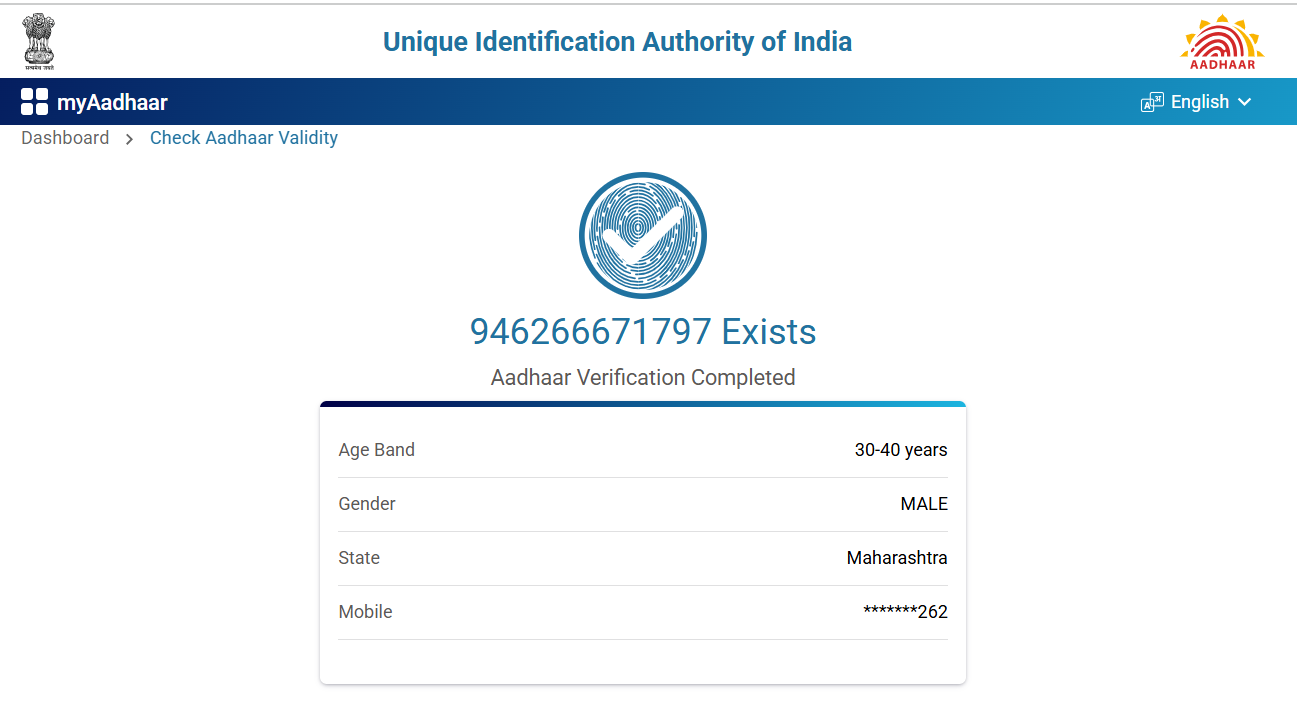The height and width of the screenshot is (712, 1297).
Task: Select the 30-40 years value
Action: click(x=900, y=450)
